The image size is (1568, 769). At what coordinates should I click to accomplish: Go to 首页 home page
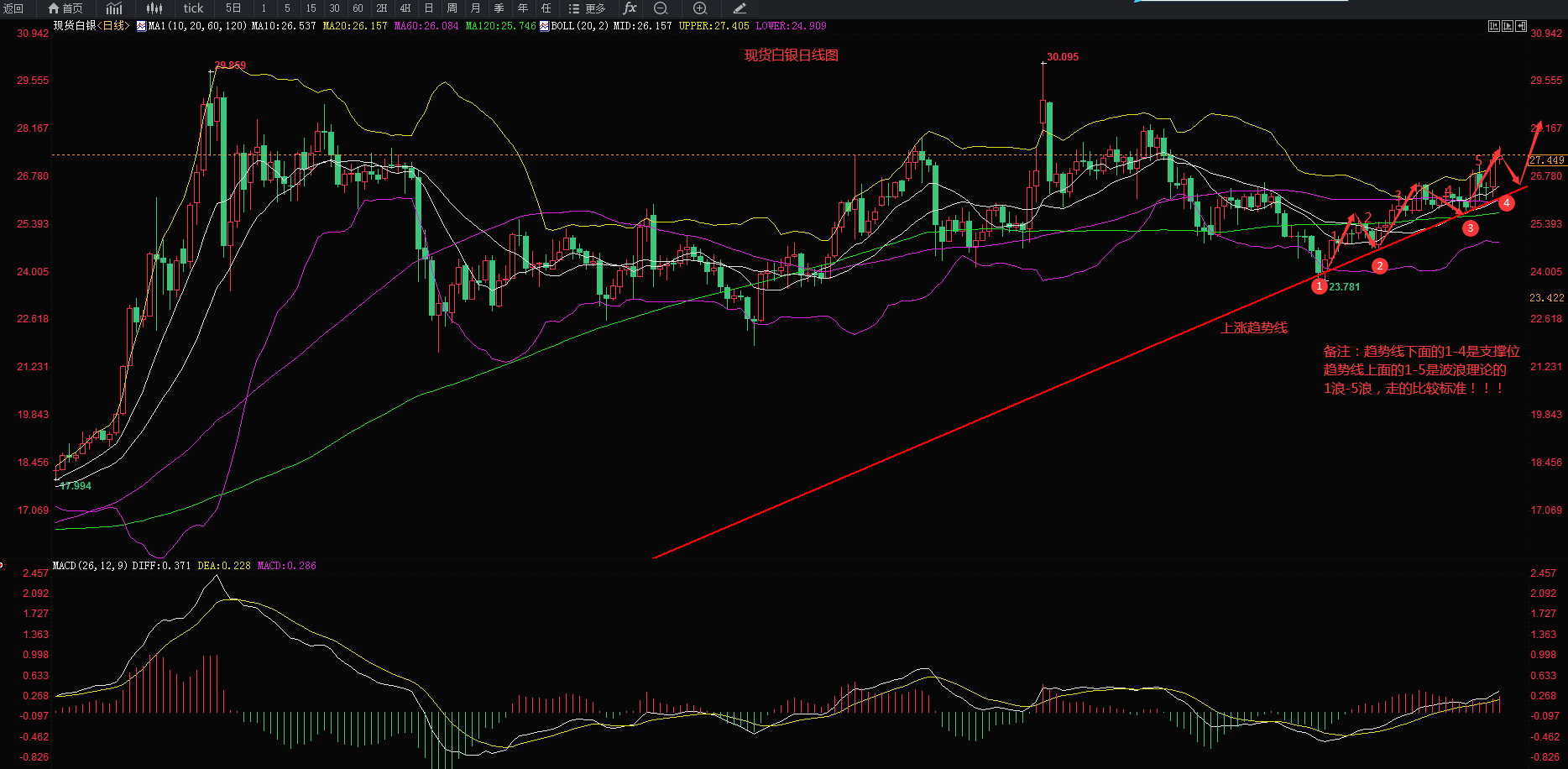coord(65,8)
